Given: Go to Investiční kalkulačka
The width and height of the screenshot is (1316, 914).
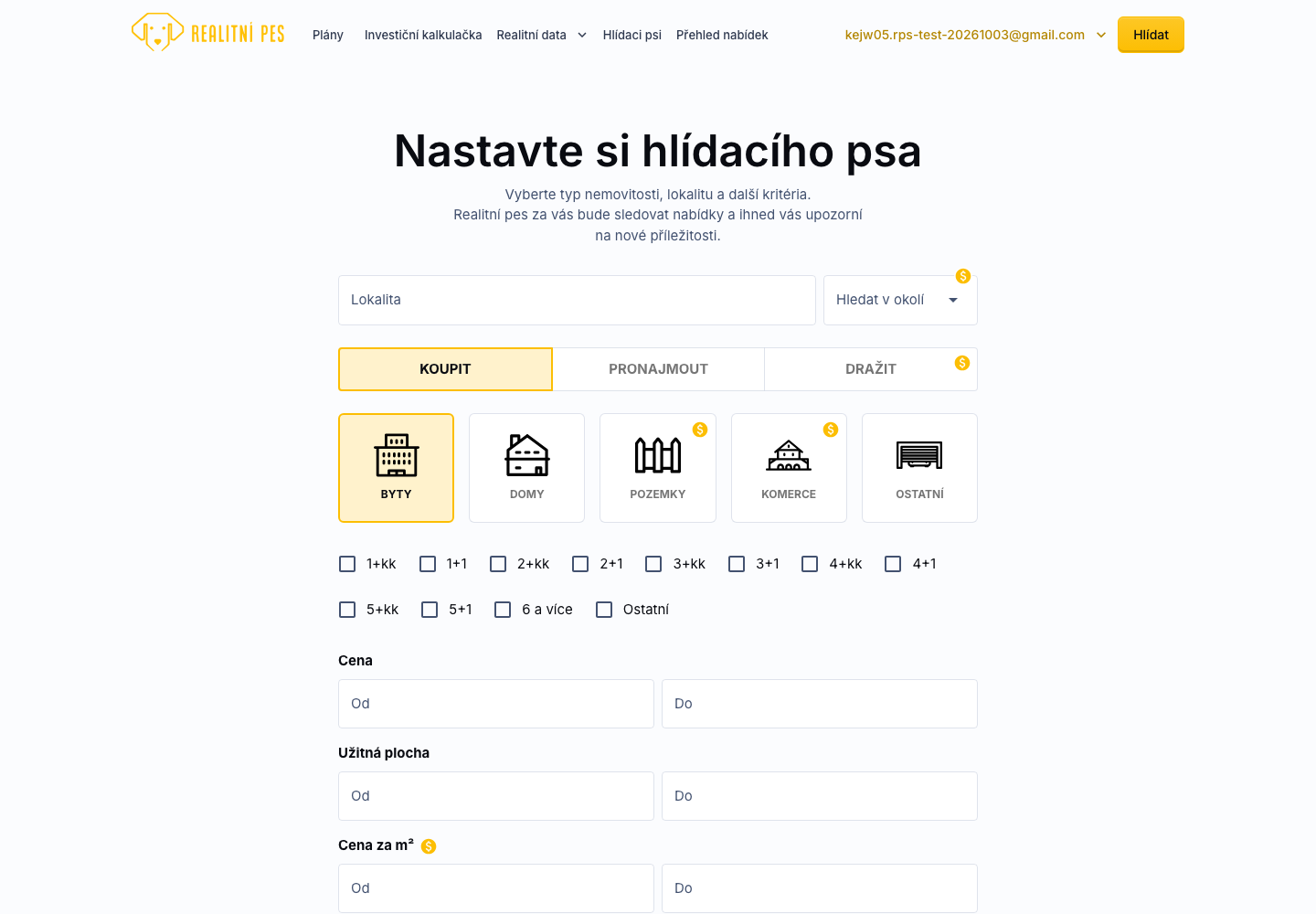Looking at the screenshot, I should (423, 35).
